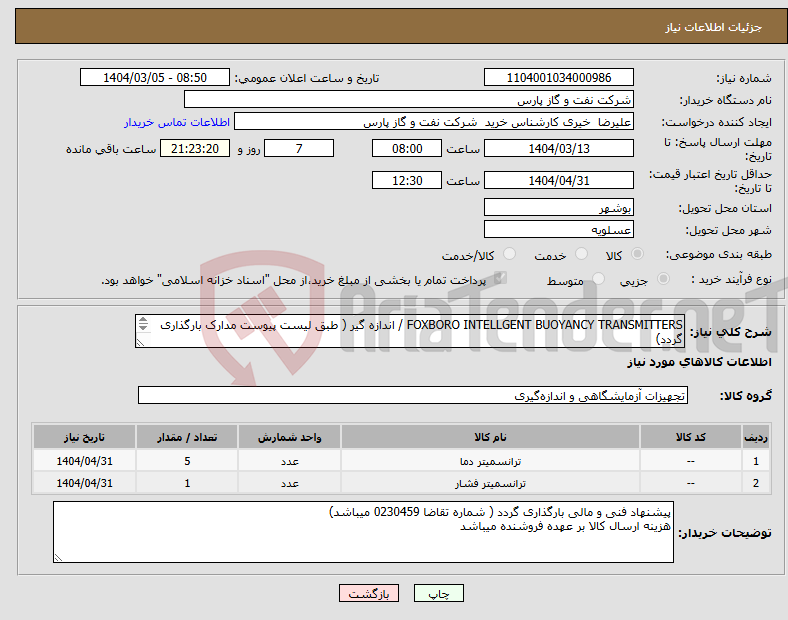The width and height of the screenshot is (788, 620).
Task: Click the deadline time field 08:00
Action: tap(407, 148)
